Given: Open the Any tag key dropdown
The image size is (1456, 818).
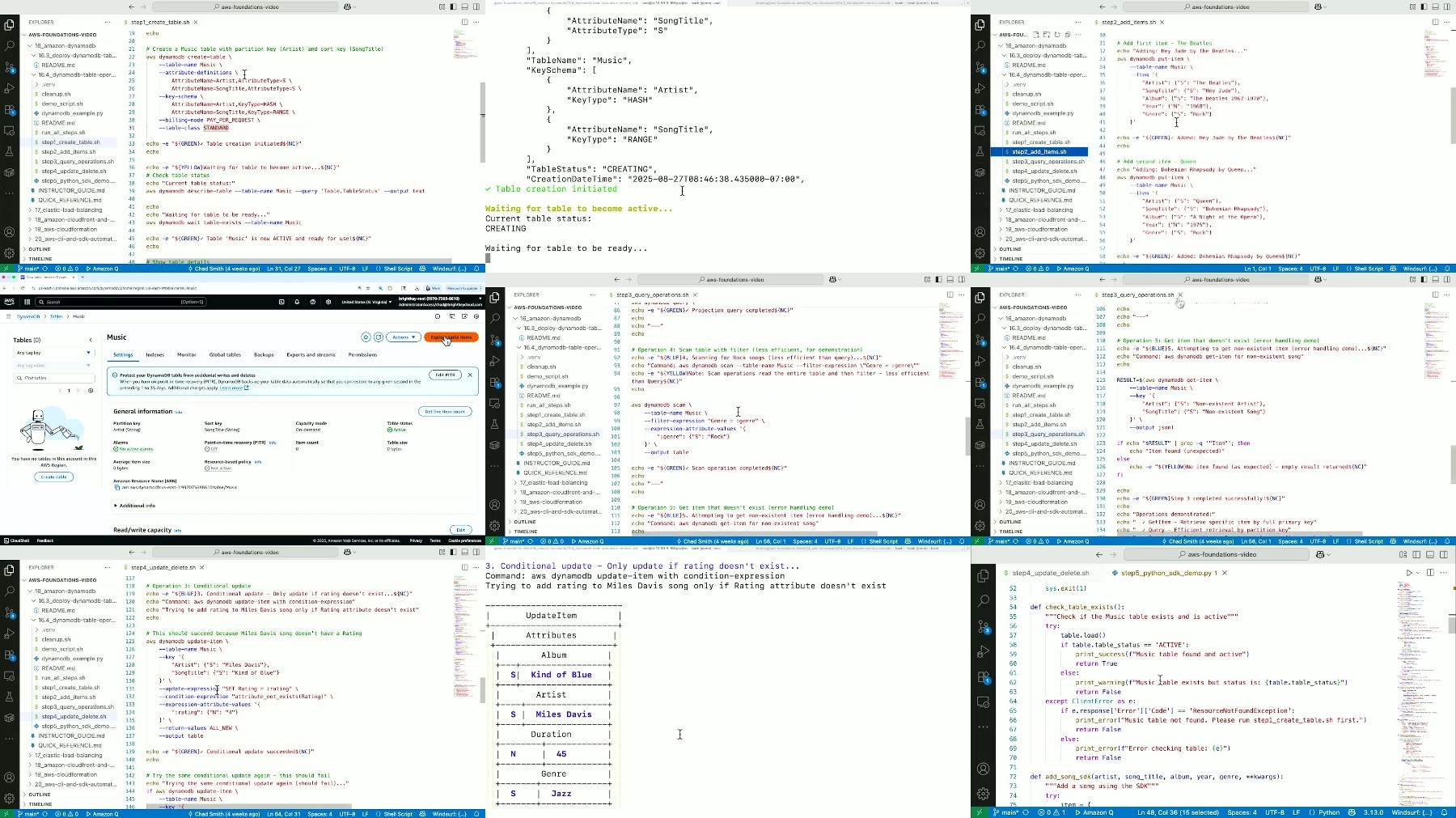Looking at the screenshot, I should pos(53,353).
